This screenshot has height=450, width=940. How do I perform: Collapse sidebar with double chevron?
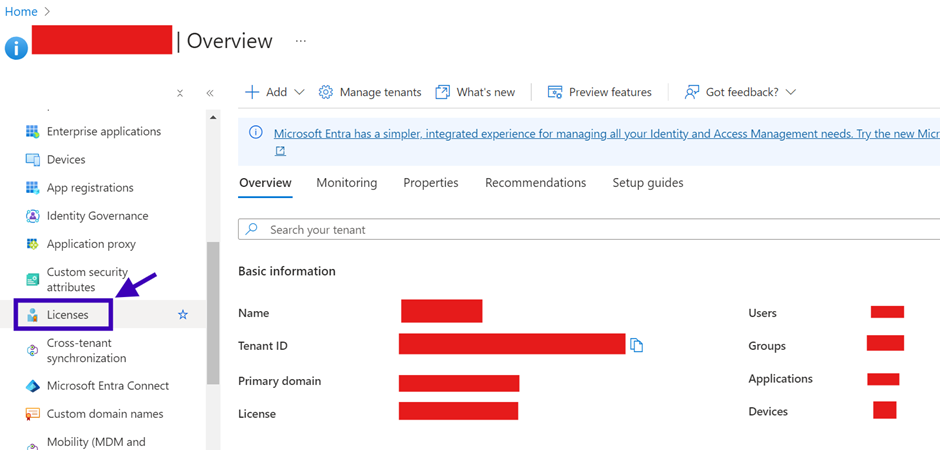210,93
